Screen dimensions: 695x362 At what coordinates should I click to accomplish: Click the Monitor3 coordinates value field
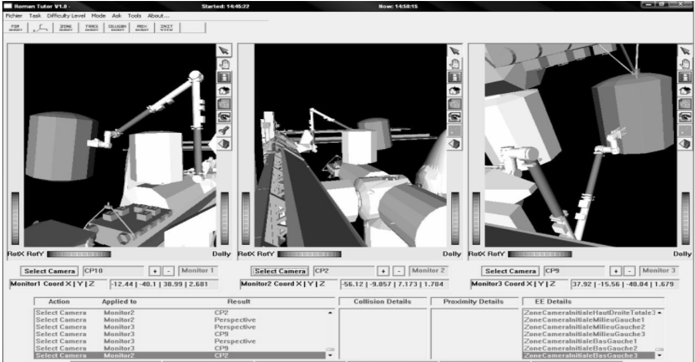(625, 284)
